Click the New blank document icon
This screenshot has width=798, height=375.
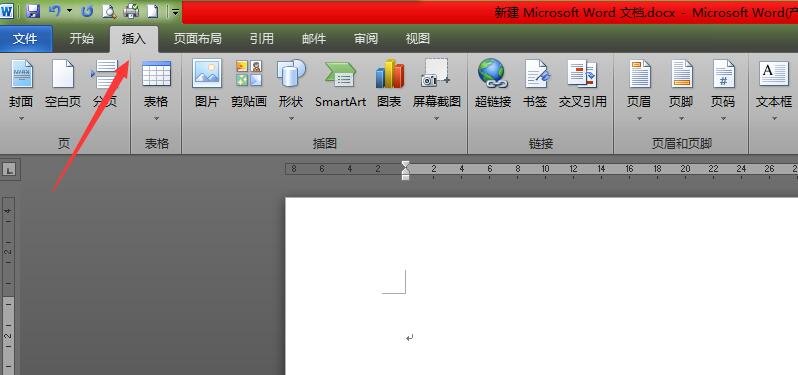point(152,11)
